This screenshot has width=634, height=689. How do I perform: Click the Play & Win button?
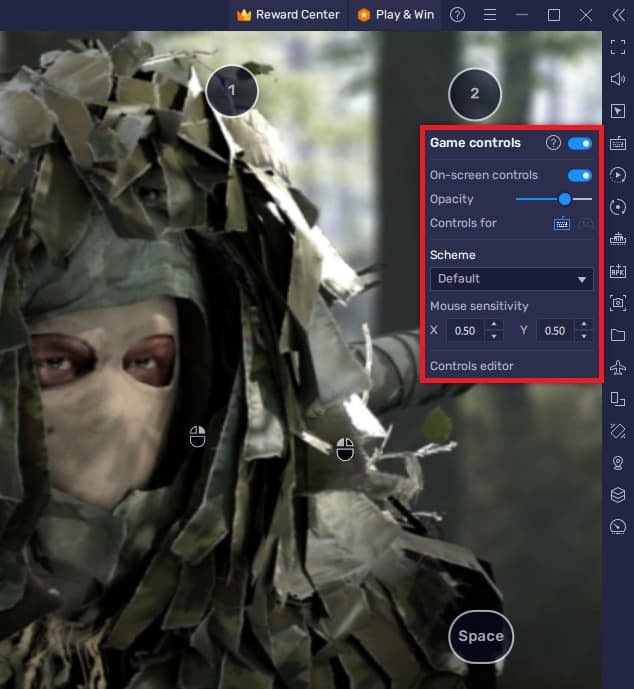pos(396,15)
